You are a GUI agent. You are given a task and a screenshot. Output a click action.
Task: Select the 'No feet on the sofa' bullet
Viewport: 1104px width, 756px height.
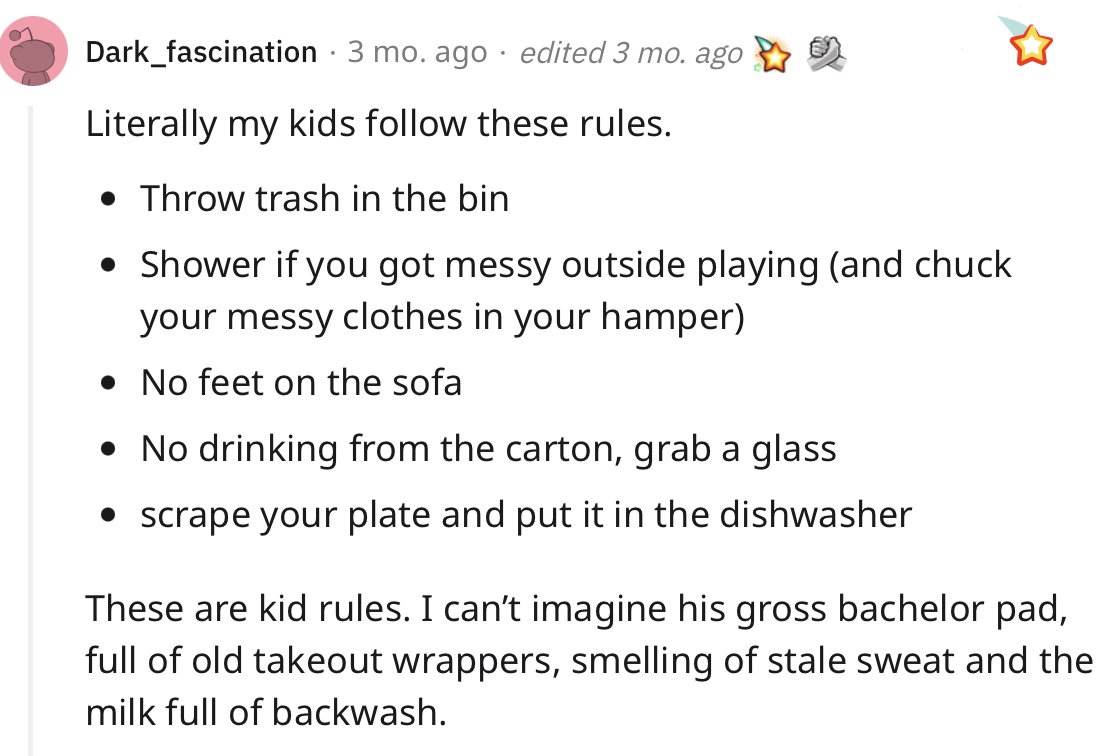[x=301, y=383]
